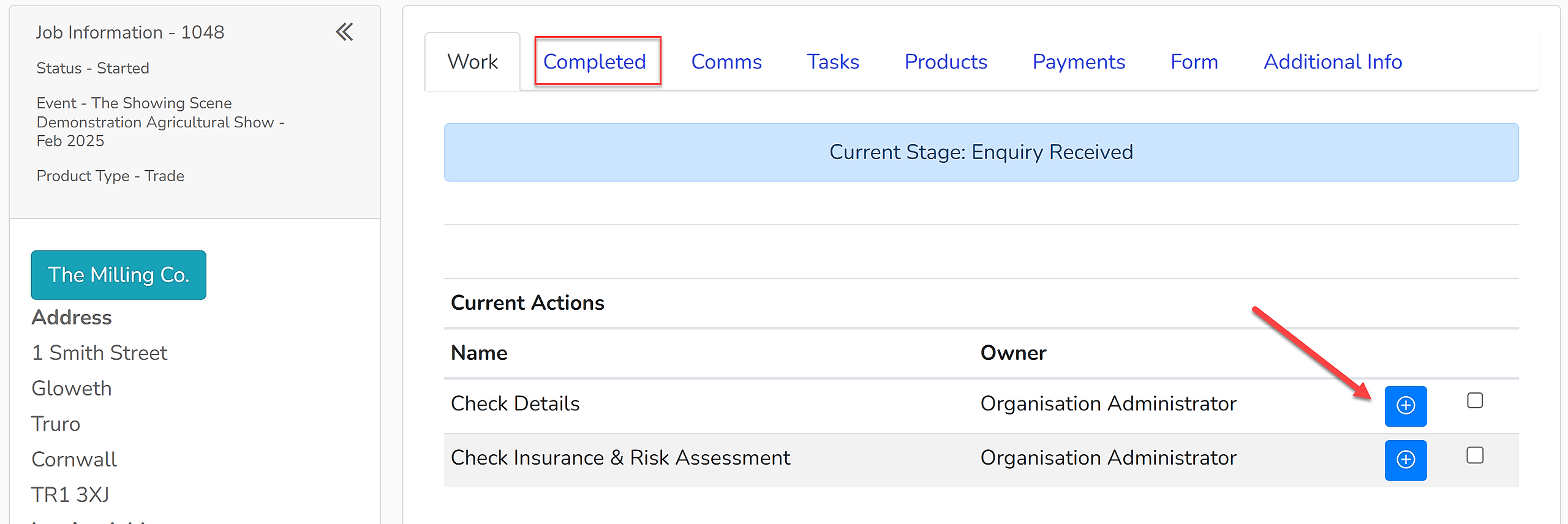Go to the Tasks tab
1568x524 pixels.
[833, 62]
